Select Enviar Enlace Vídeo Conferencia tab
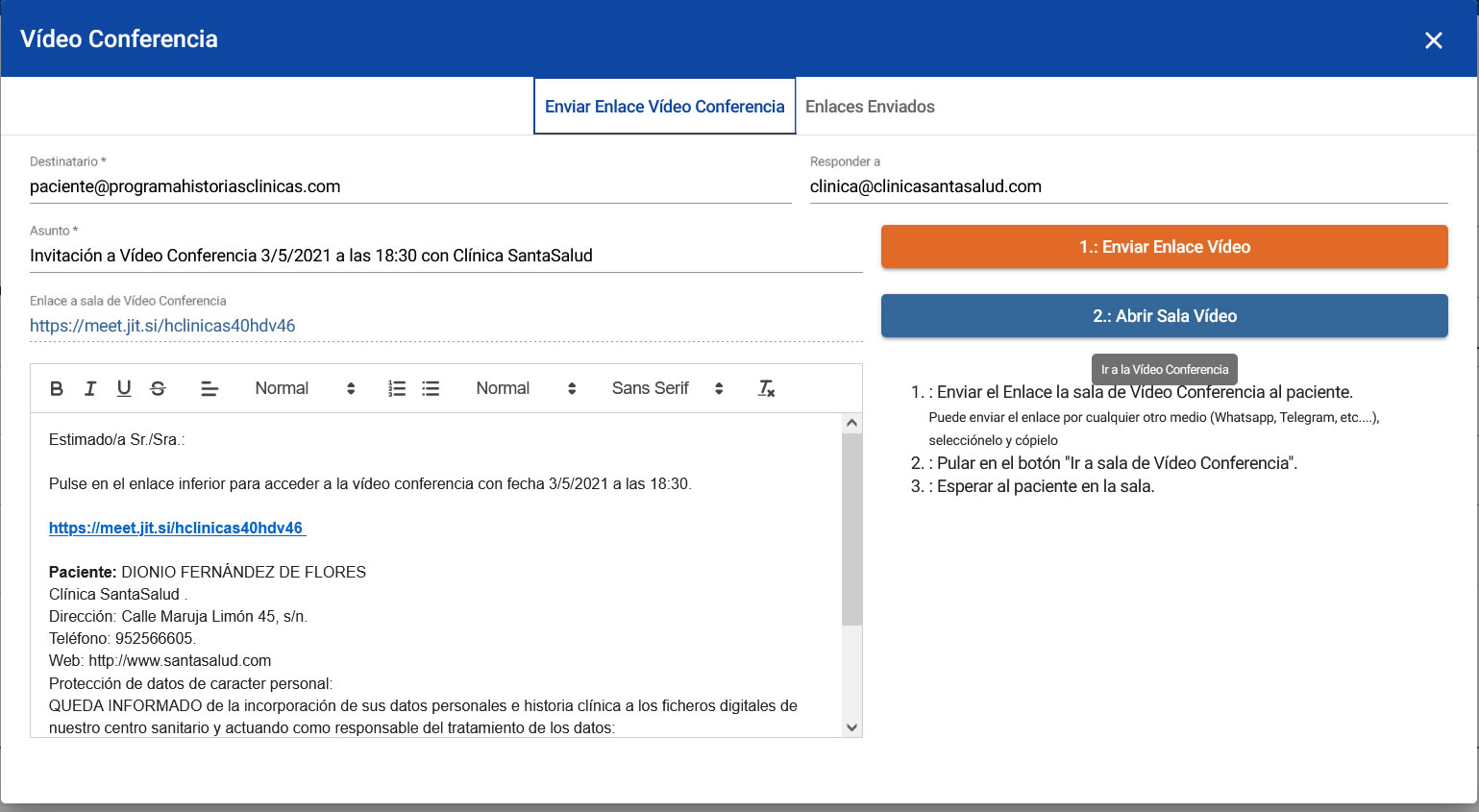This screenshot has height=812, width=1479. coord(664,107)
